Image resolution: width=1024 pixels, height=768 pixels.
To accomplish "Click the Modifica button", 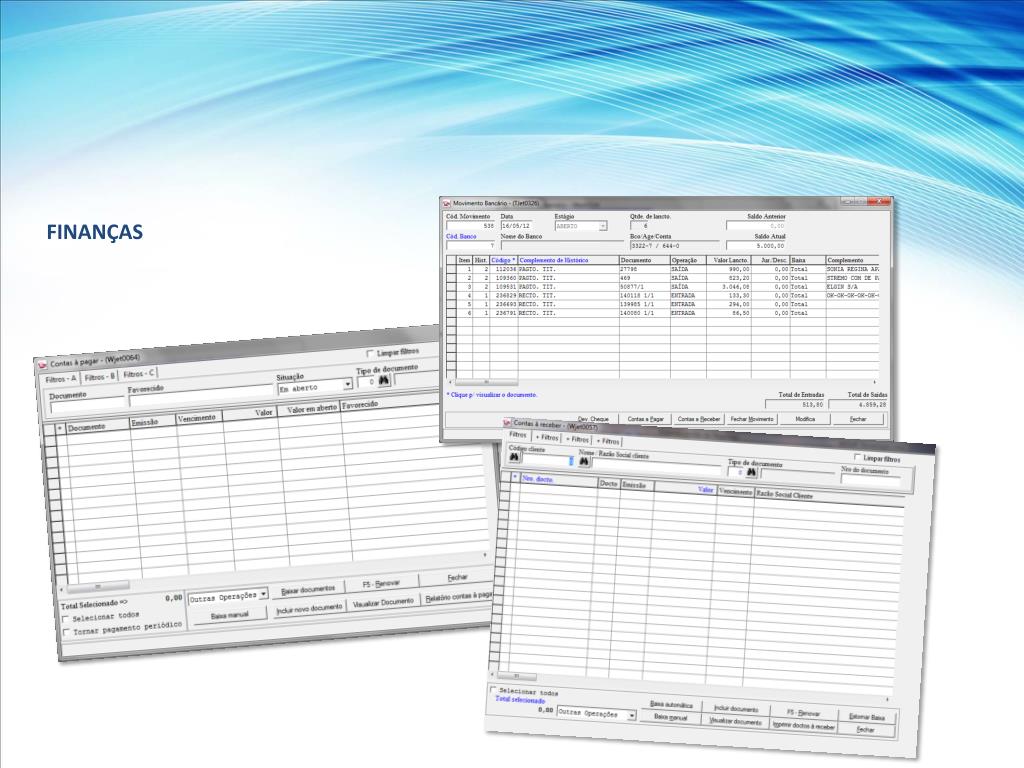I will click(x=805, y=419).
